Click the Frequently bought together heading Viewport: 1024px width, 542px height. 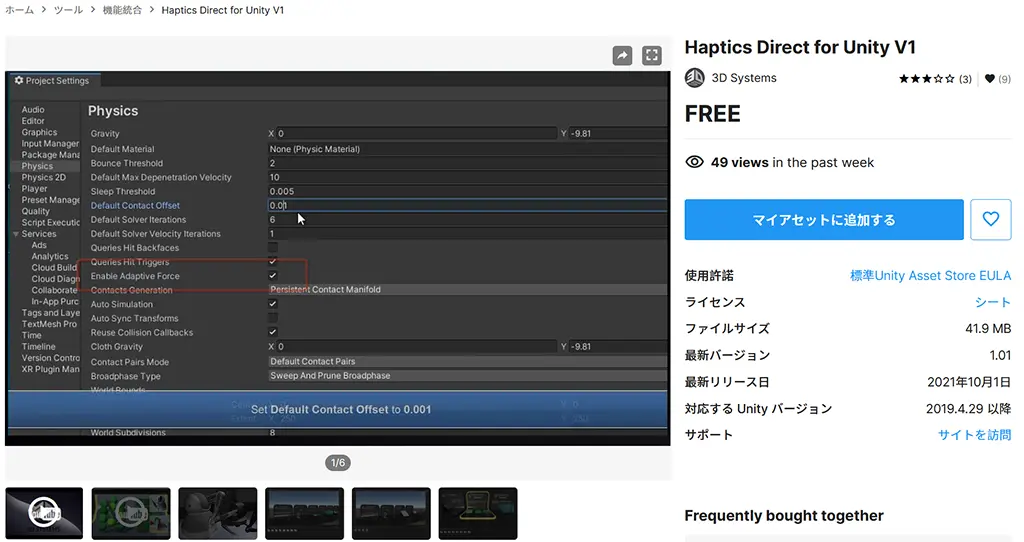[x=784, y=516]
